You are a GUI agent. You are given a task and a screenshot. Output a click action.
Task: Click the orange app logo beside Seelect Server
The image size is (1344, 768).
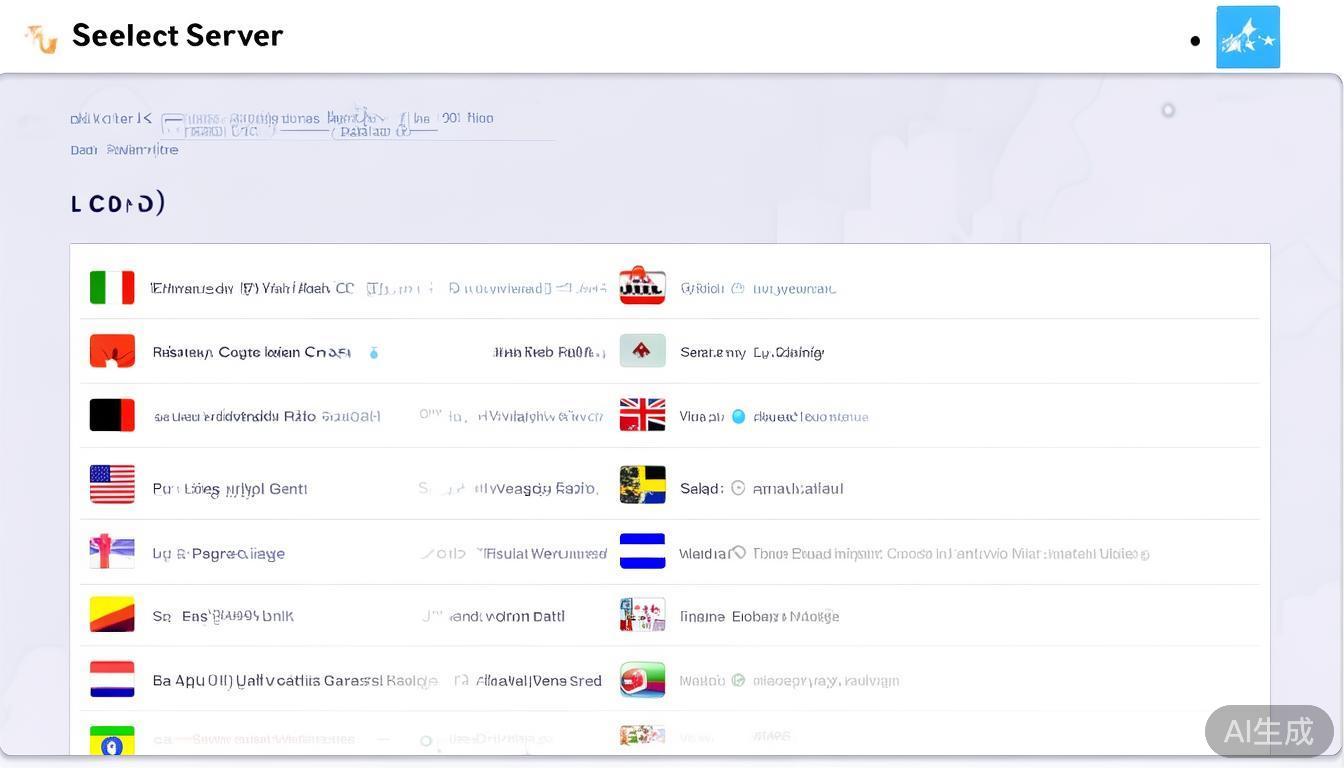click(x=42, y=38)
